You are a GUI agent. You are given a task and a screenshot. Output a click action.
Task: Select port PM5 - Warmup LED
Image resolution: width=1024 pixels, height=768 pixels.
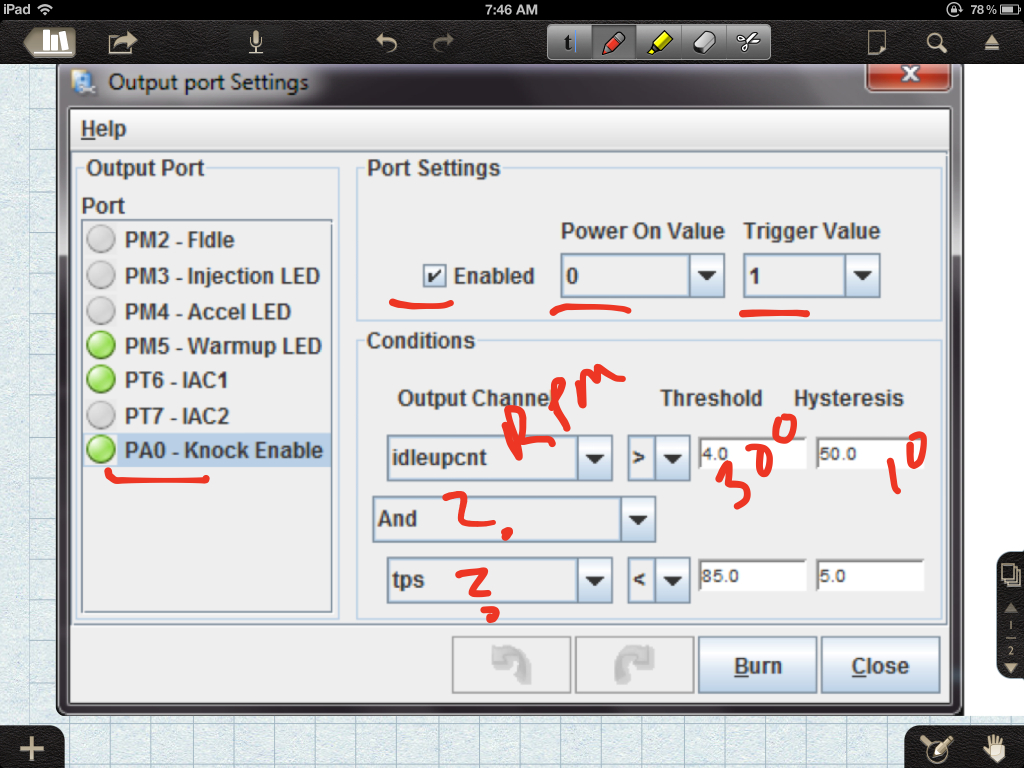pos(206,345)
